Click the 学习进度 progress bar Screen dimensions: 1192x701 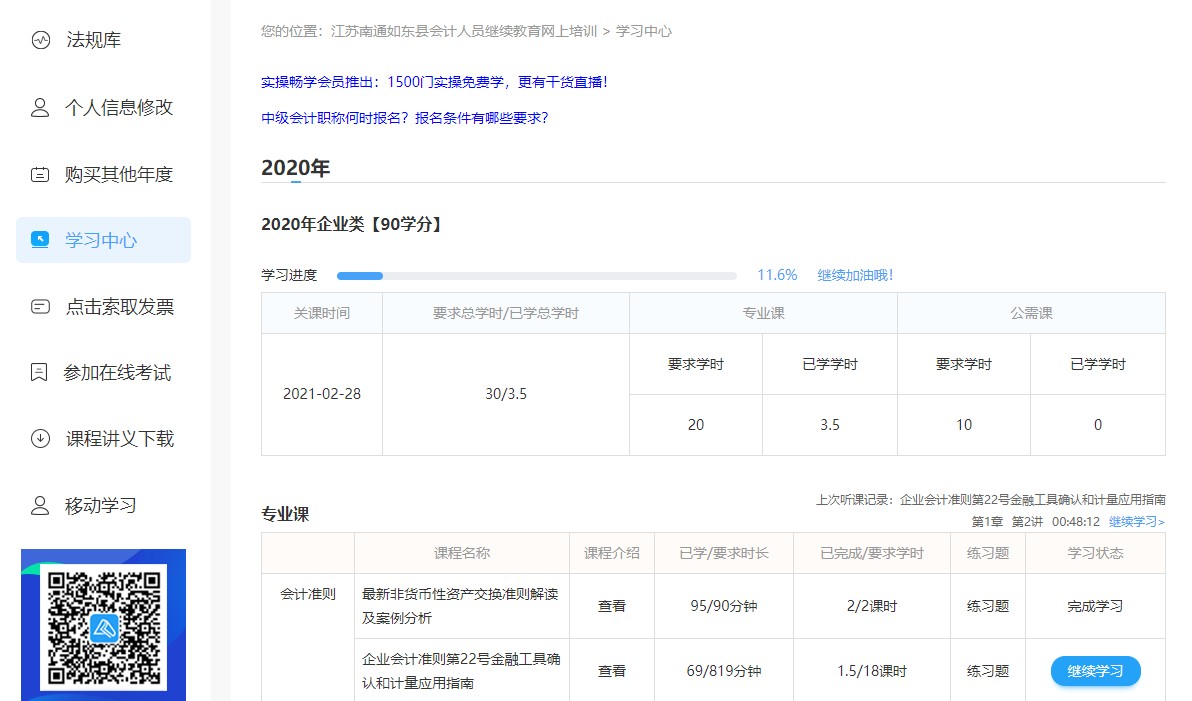point(537,274)
